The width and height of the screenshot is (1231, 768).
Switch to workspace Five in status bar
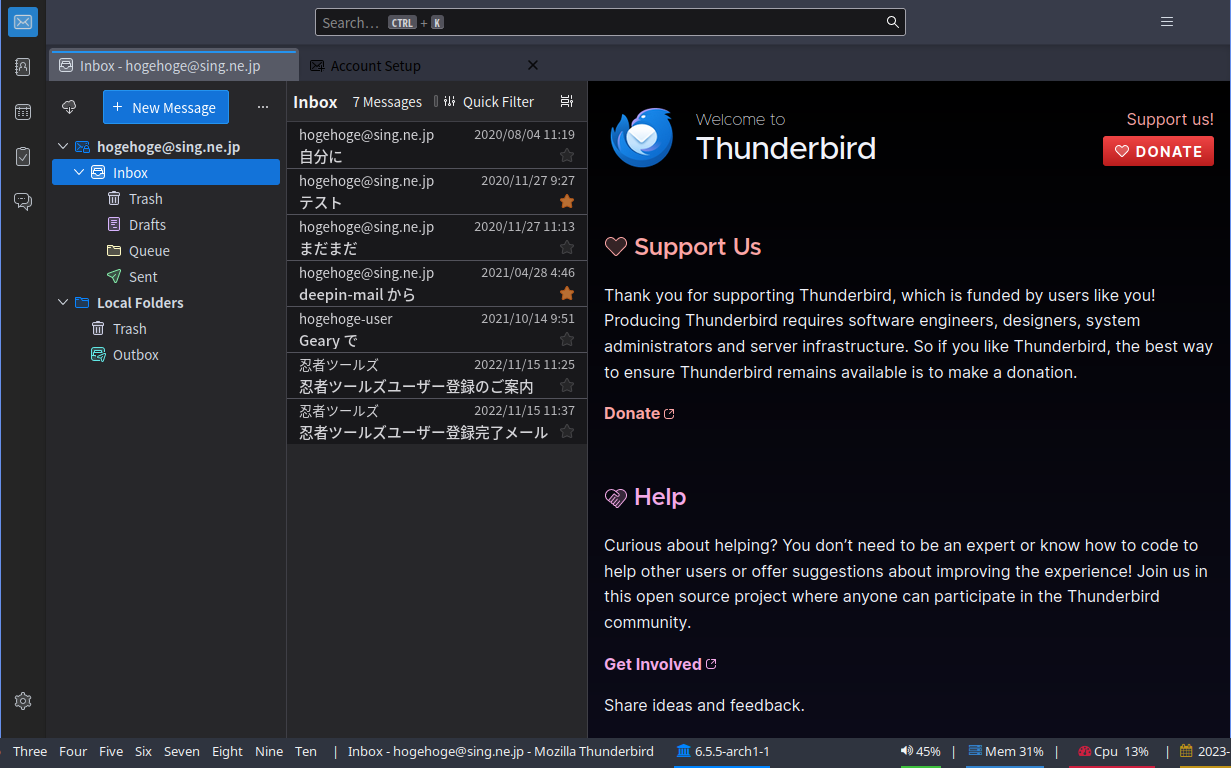111,751
